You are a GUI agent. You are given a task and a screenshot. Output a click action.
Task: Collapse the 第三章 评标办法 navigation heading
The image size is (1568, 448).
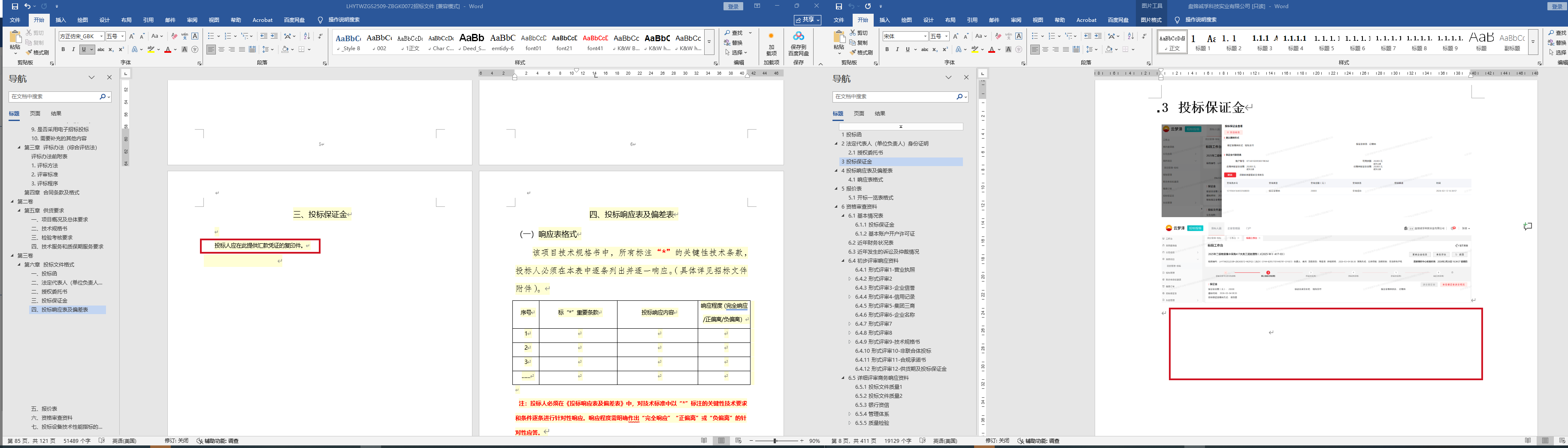(x=19, y=147)
